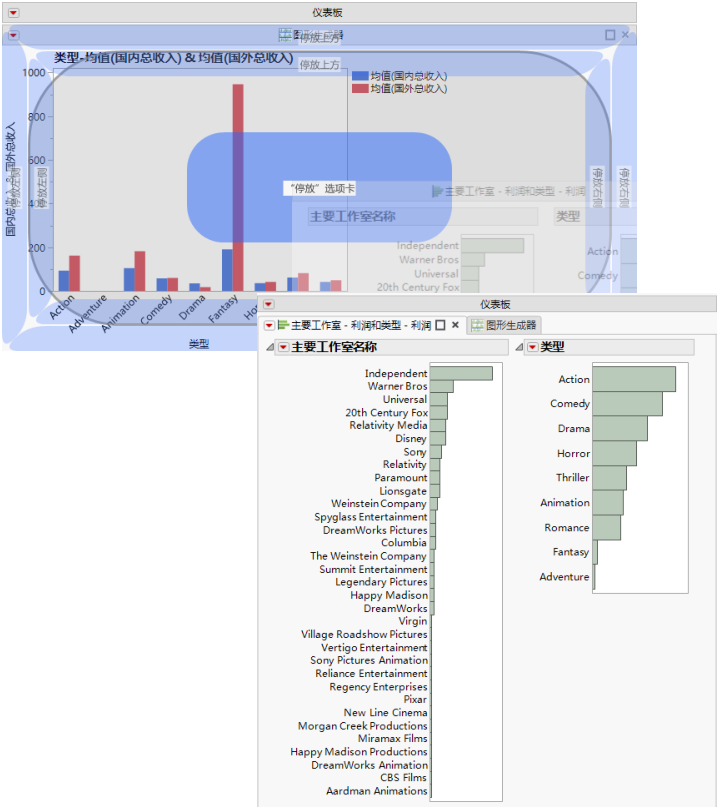Click the New Line Cinema label
This screenshot has height=809, width=719.
tap(385, 713)
